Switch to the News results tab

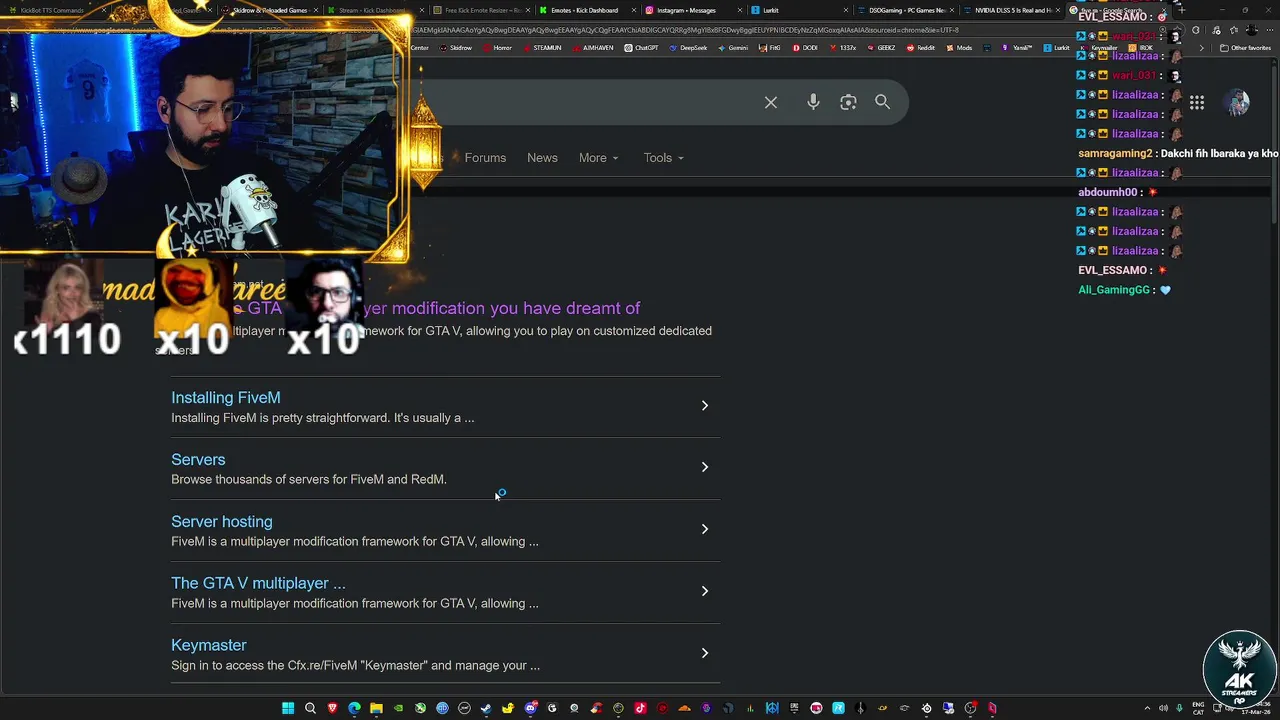click(x=542, y=158)
